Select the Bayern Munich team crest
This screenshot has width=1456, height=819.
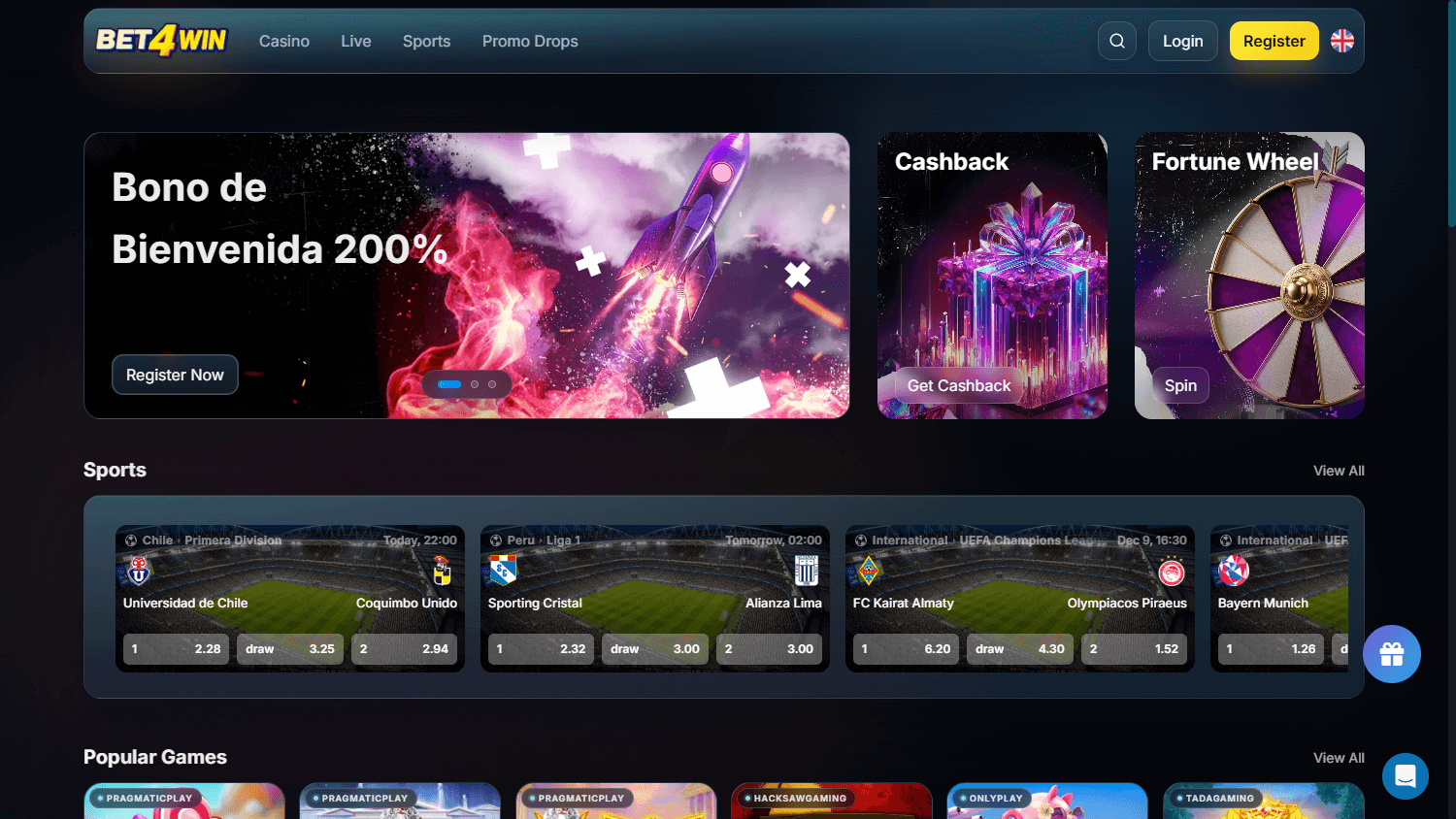click(1233, 571)
